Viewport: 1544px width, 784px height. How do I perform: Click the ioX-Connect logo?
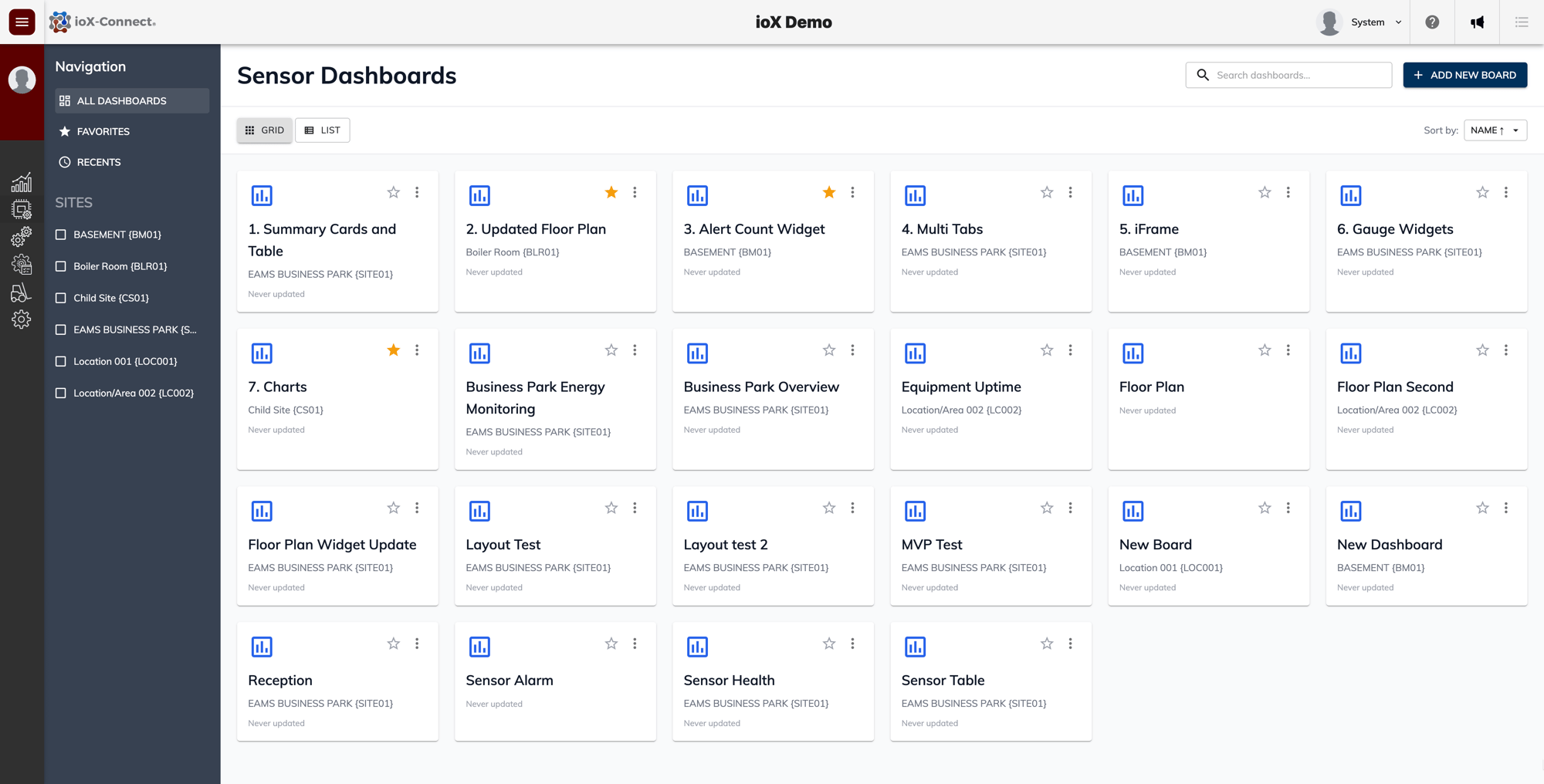click(x=103, y=22)
